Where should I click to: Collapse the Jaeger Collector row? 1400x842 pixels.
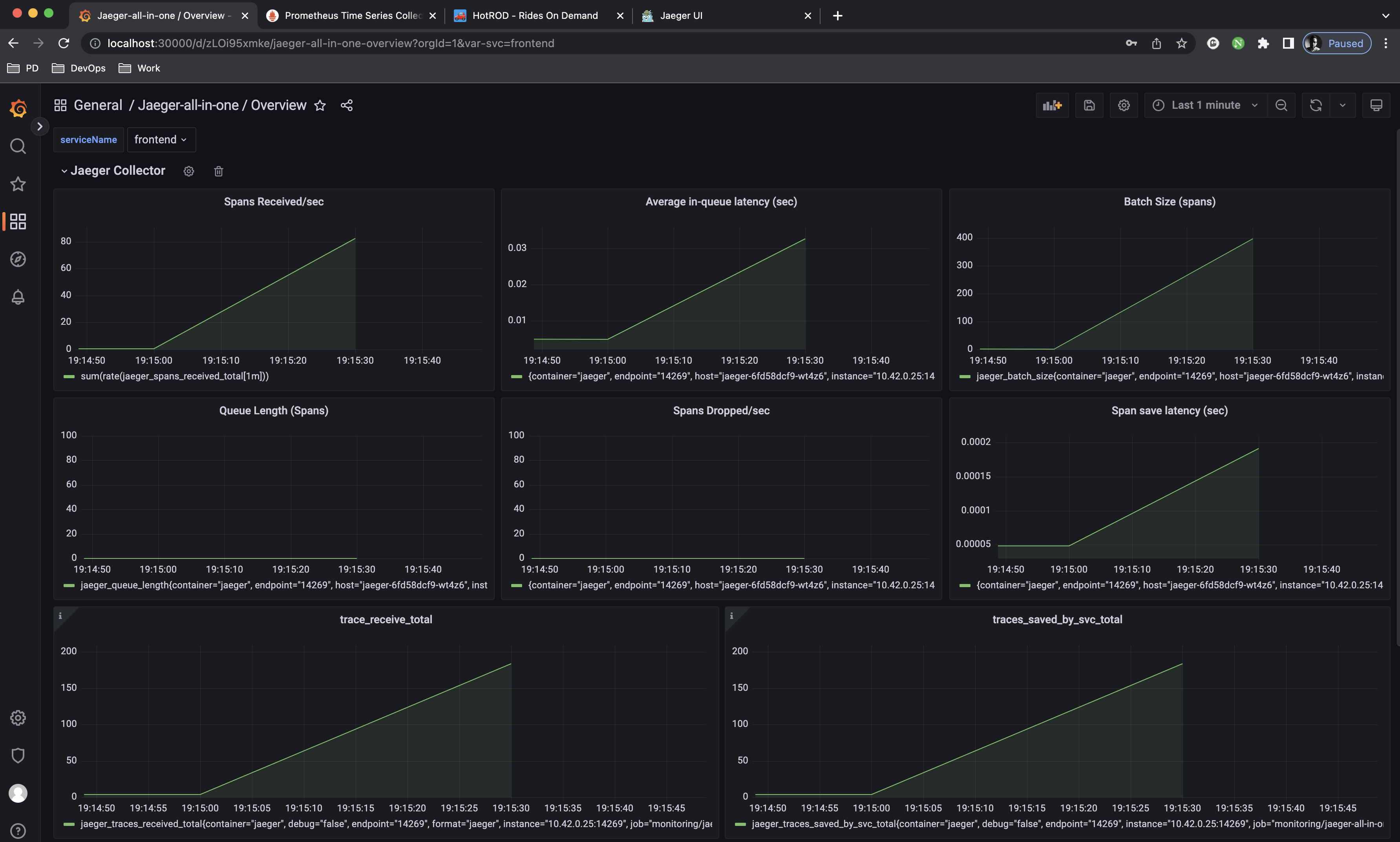coord(64,171)
